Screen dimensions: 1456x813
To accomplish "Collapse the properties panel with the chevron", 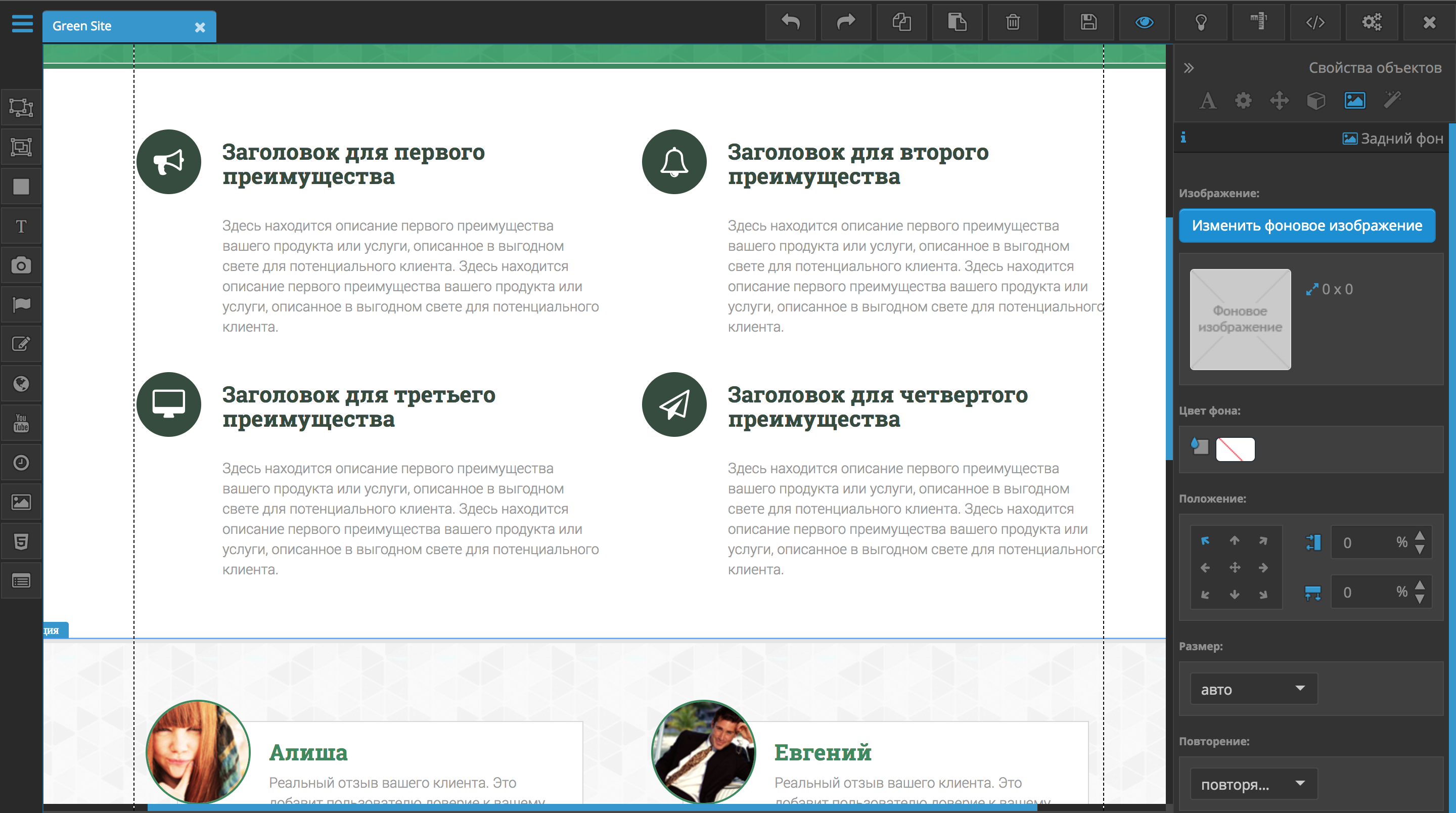I will click(1190, 67).
